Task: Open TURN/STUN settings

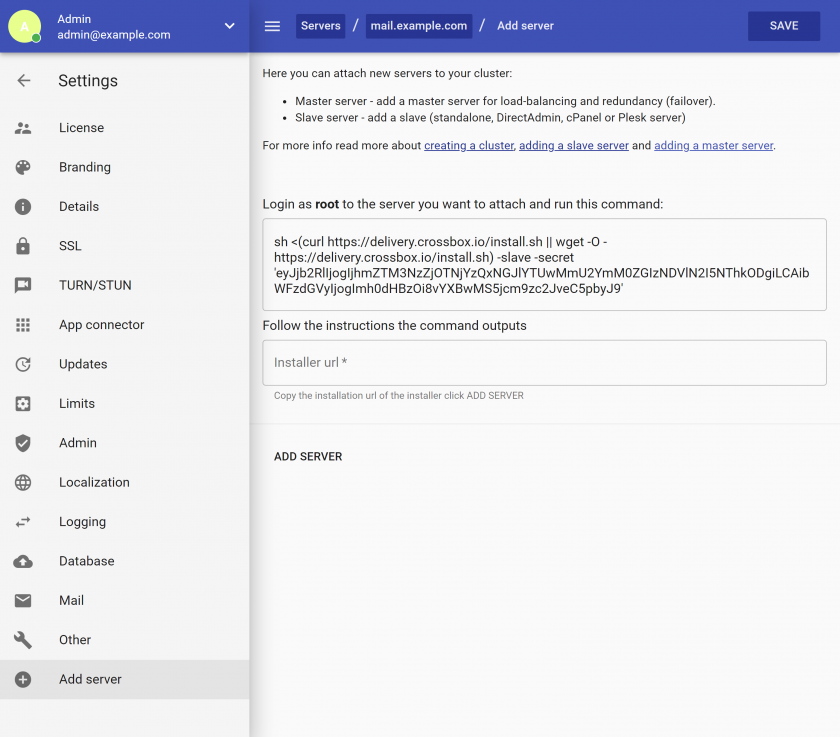Action: pyautogui.click(x=124, y=285)
